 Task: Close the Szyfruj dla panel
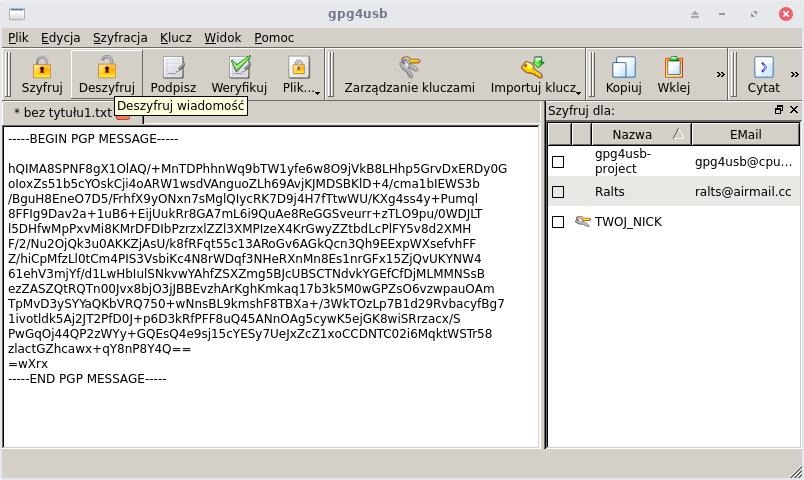tap(794, 109)
